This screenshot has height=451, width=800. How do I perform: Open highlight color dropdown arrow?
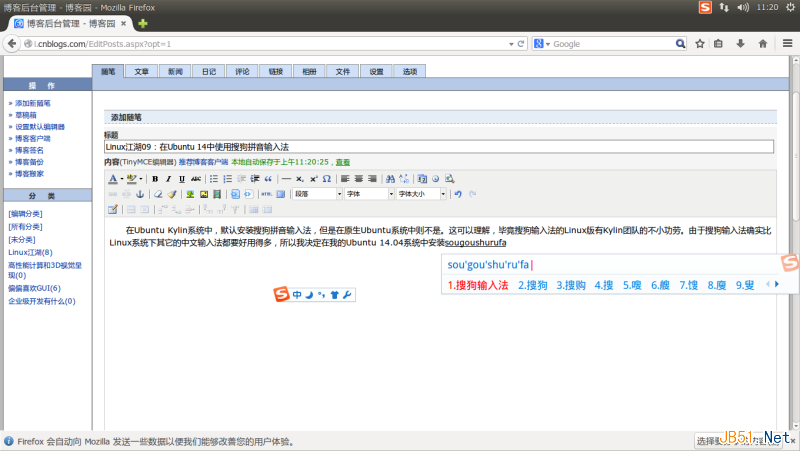(x=141, y=179)
